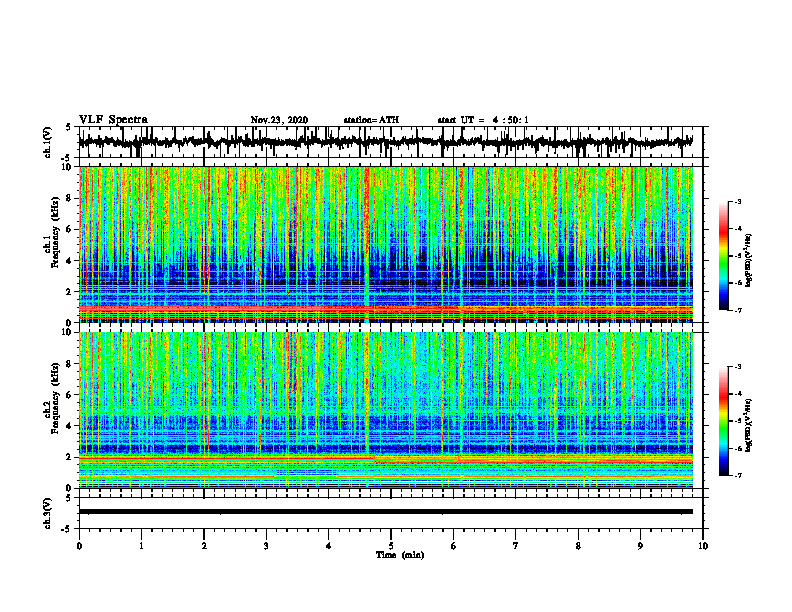Click time axis tick label '0'
Viewport: 792px width, 612px height.
79,546
